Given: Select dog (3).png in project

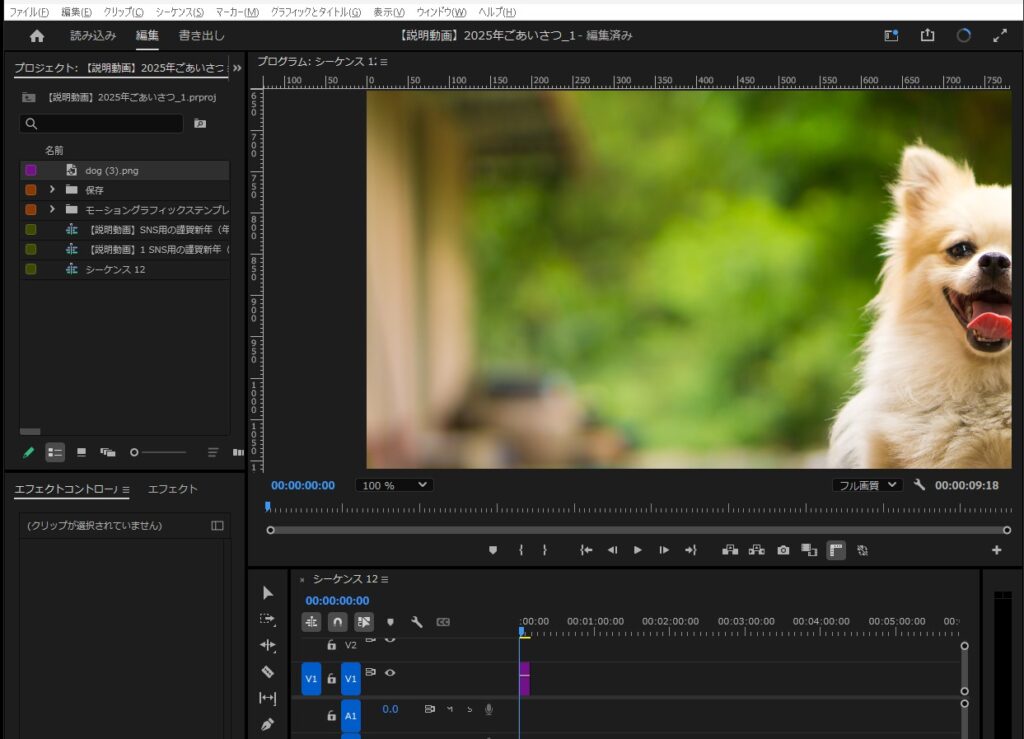Looking at the screenshot, I should (x=125, y=170).
